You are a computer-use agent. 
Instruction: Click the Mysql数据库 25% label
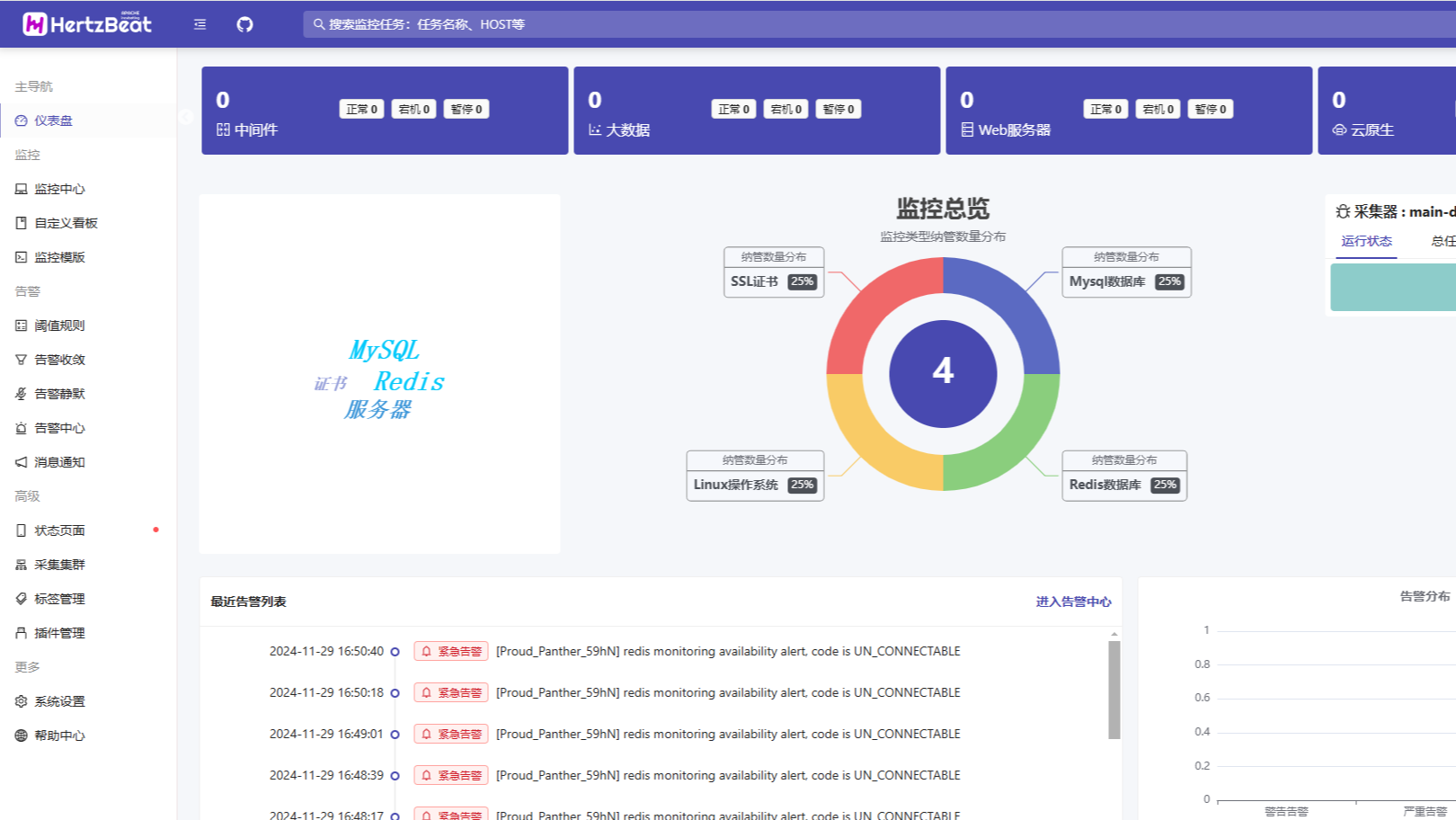tap(1126, 272)
